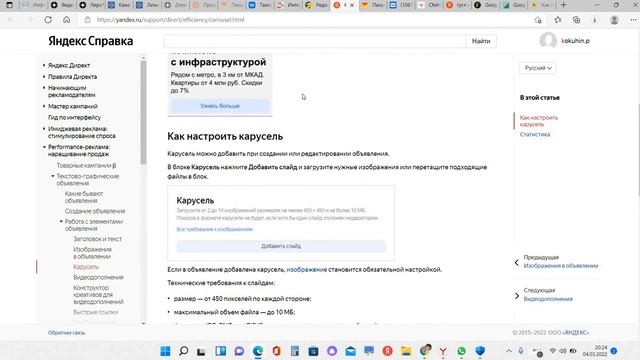Open File Explorer on the taskbar
Image resolution: width=640 pixels, height=360 pixels.
[x=406, y=351]
